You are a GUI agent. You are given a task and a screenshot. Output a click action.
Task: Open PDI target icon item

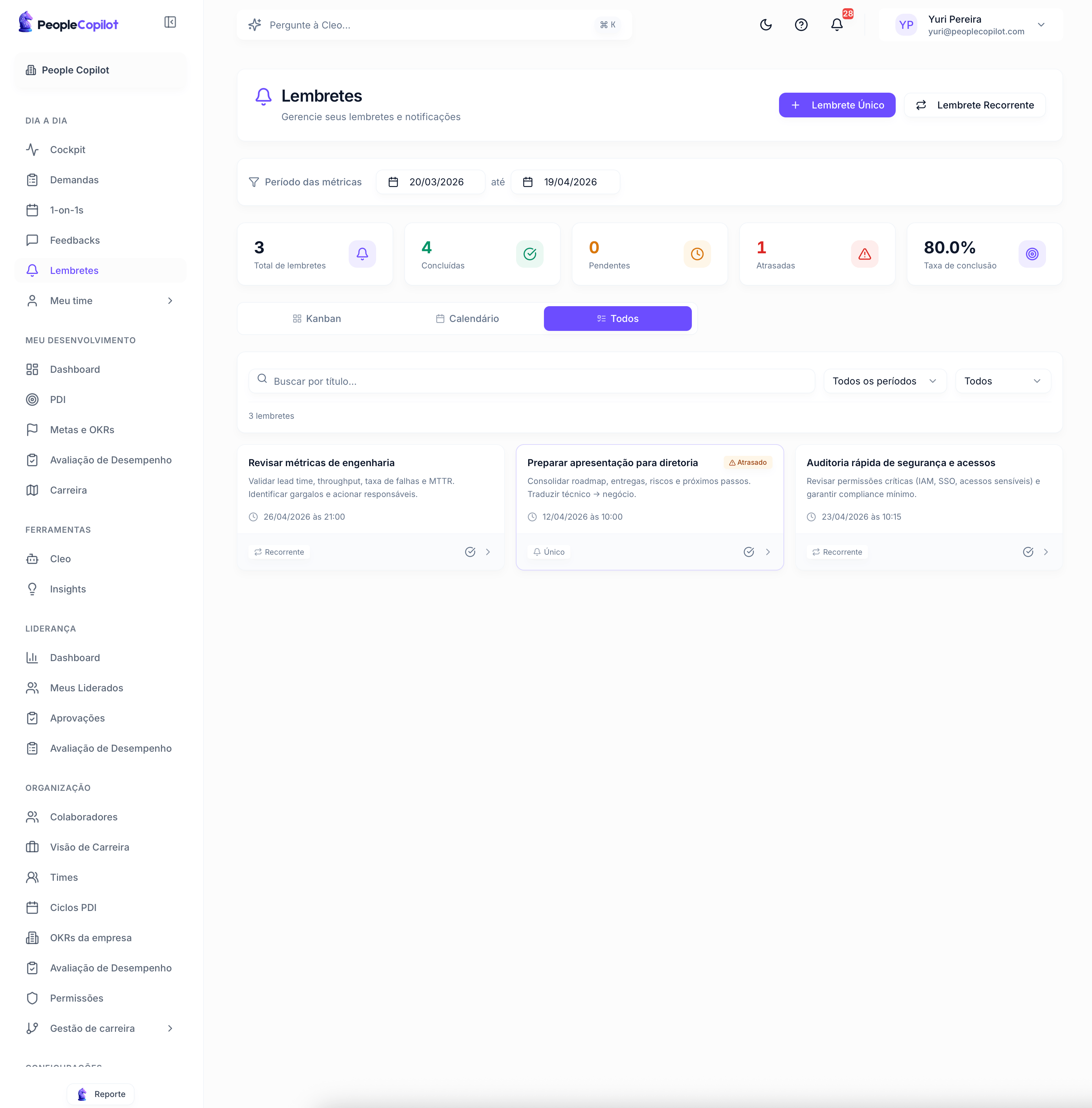[x=100, y=400]
